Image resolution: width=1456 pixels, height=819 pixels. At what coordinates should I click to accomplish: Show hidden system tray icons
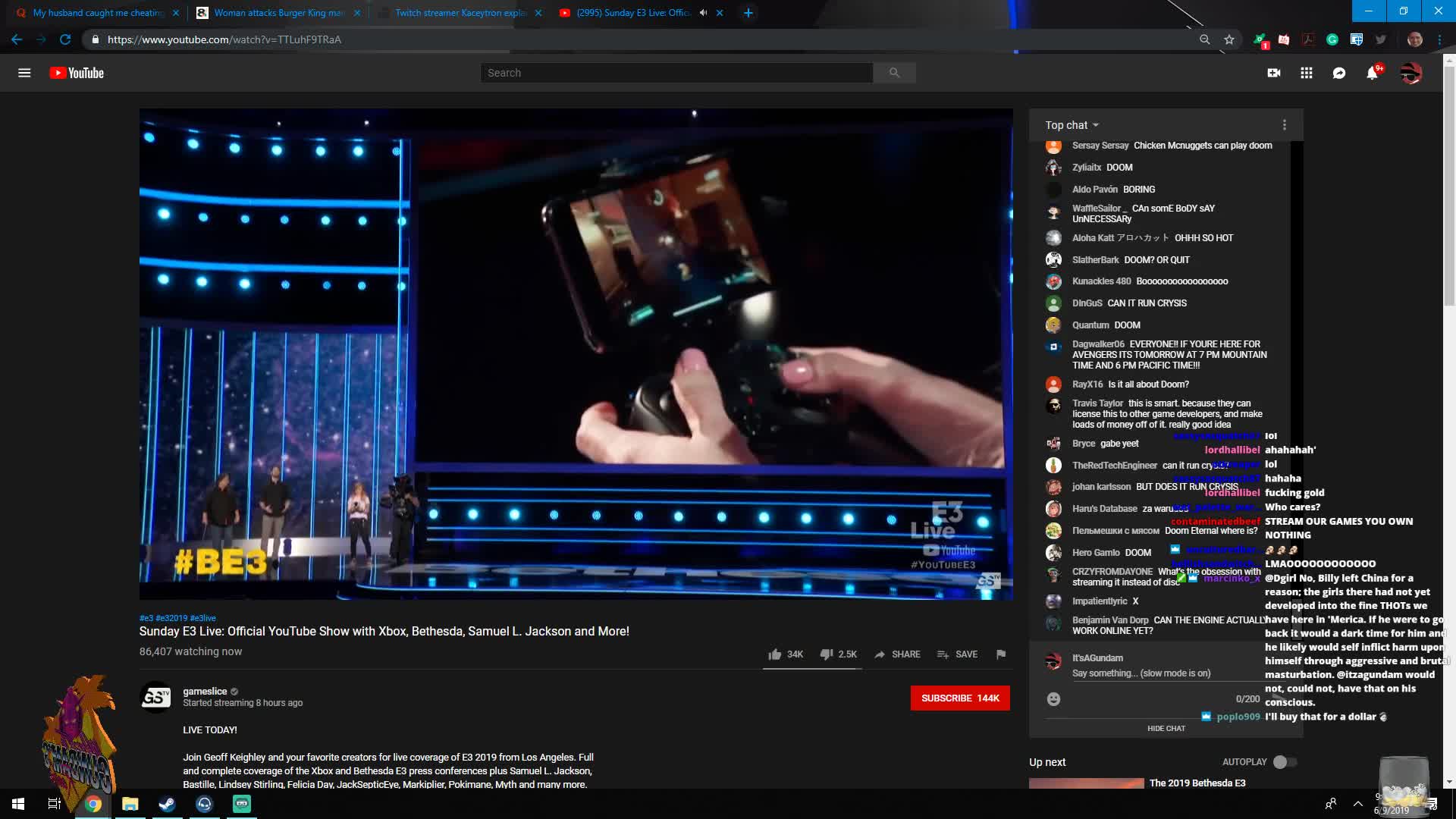[x=1358, y=804]
